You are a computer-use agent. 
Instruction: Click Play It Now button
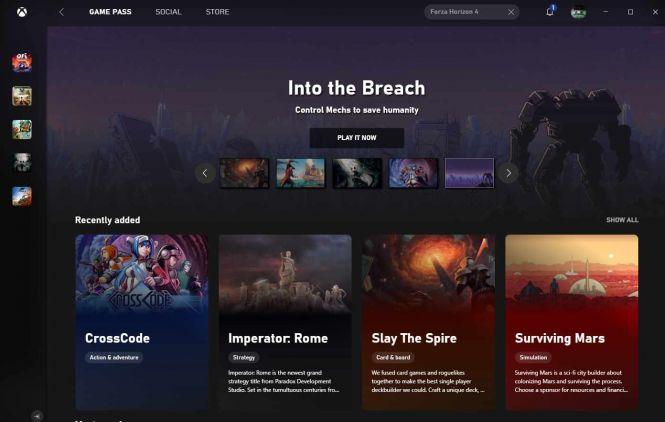[x=357, y=138]
